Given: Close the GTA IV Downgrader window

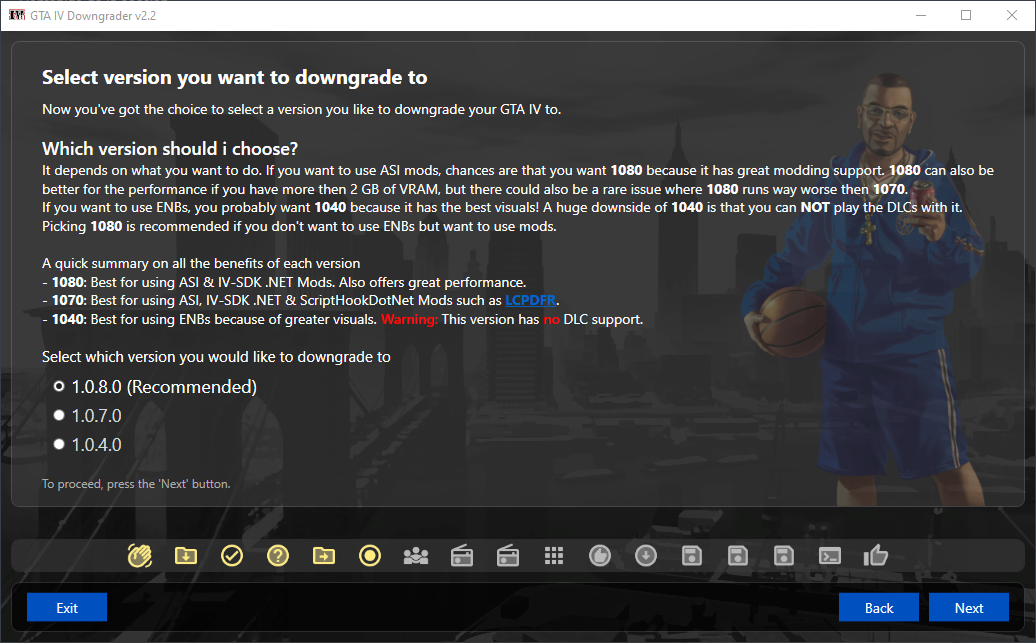Looking at the screenshot, I should [x=1012, y=15].
